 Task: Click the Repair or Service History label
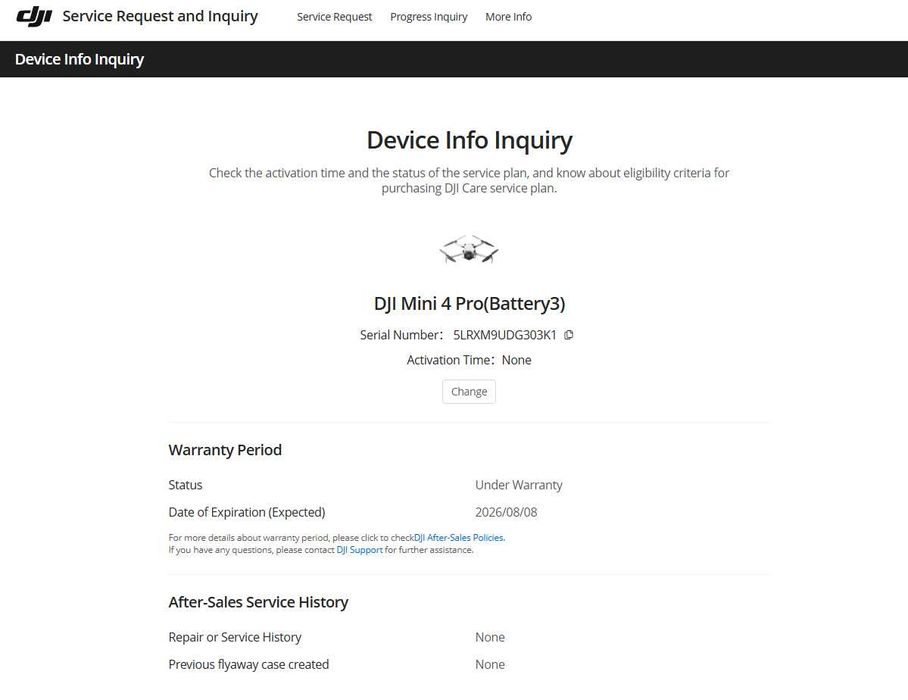(x=235, y=637)
